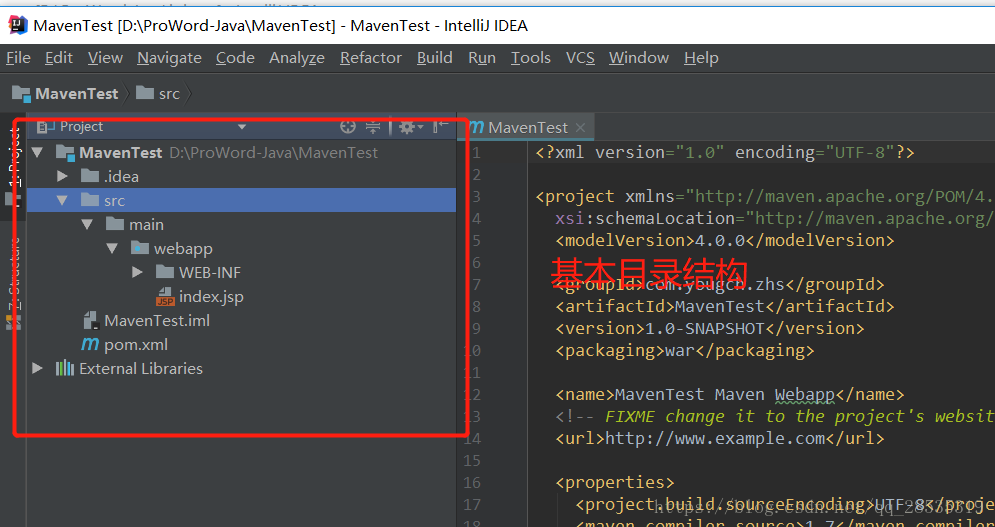The height and width of the screenshot is (527, 995).
Task: Click line number 14 in gutter
Action: pyautogui.click(x=473, y=438)
